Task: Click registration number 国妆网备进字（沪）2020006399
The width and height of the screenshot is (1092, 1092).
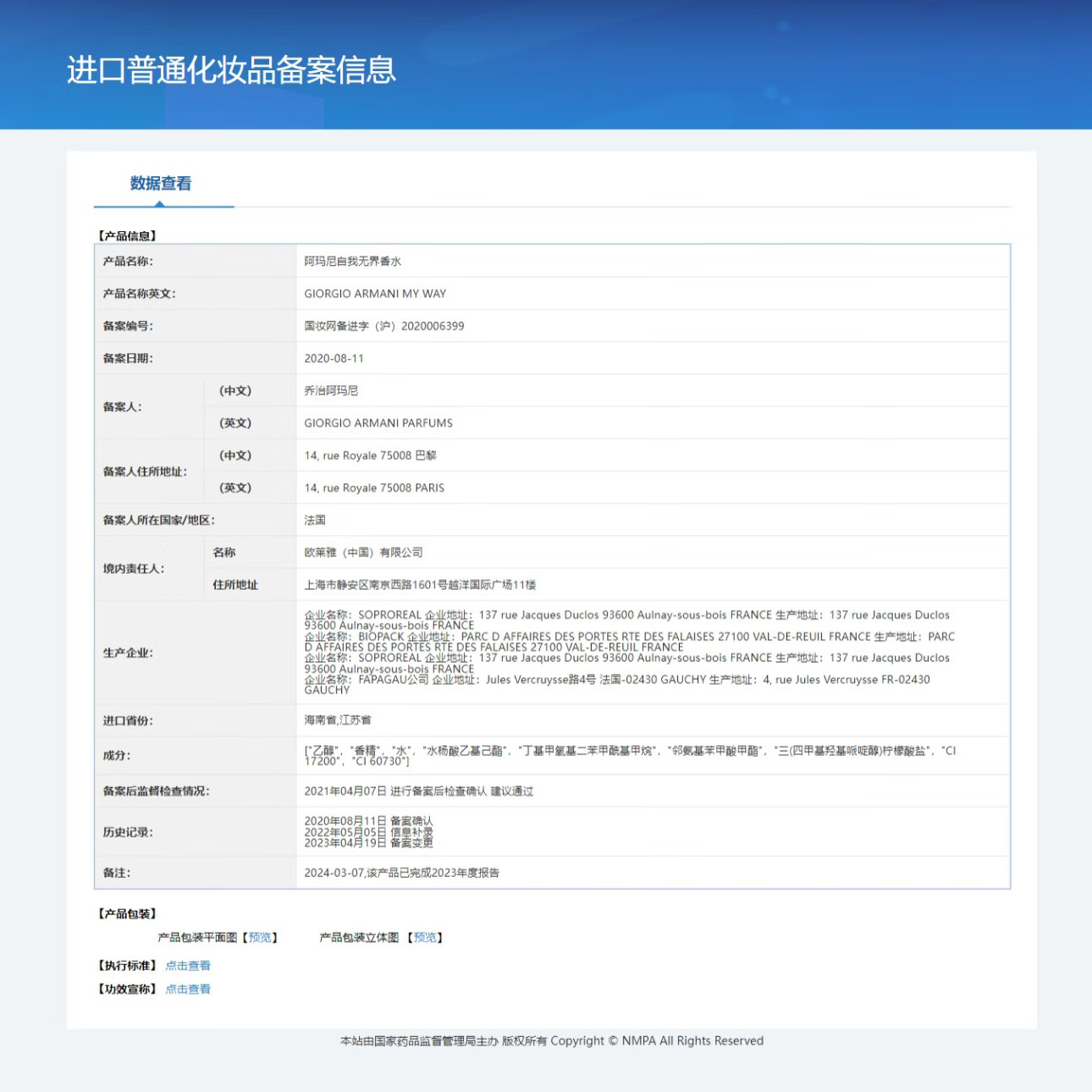Action: pyautogui.click(x=383, y=326)
